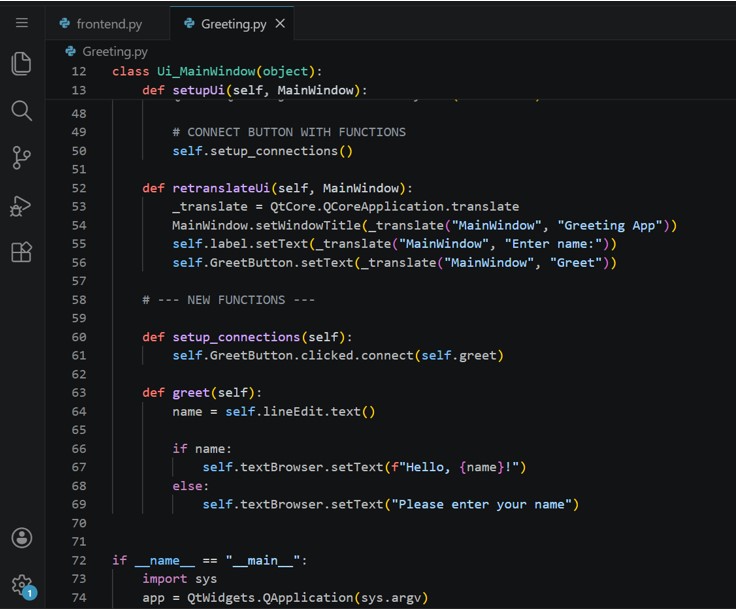Open the Run and Debug view

pyautogui.click(x=21, y=206)
